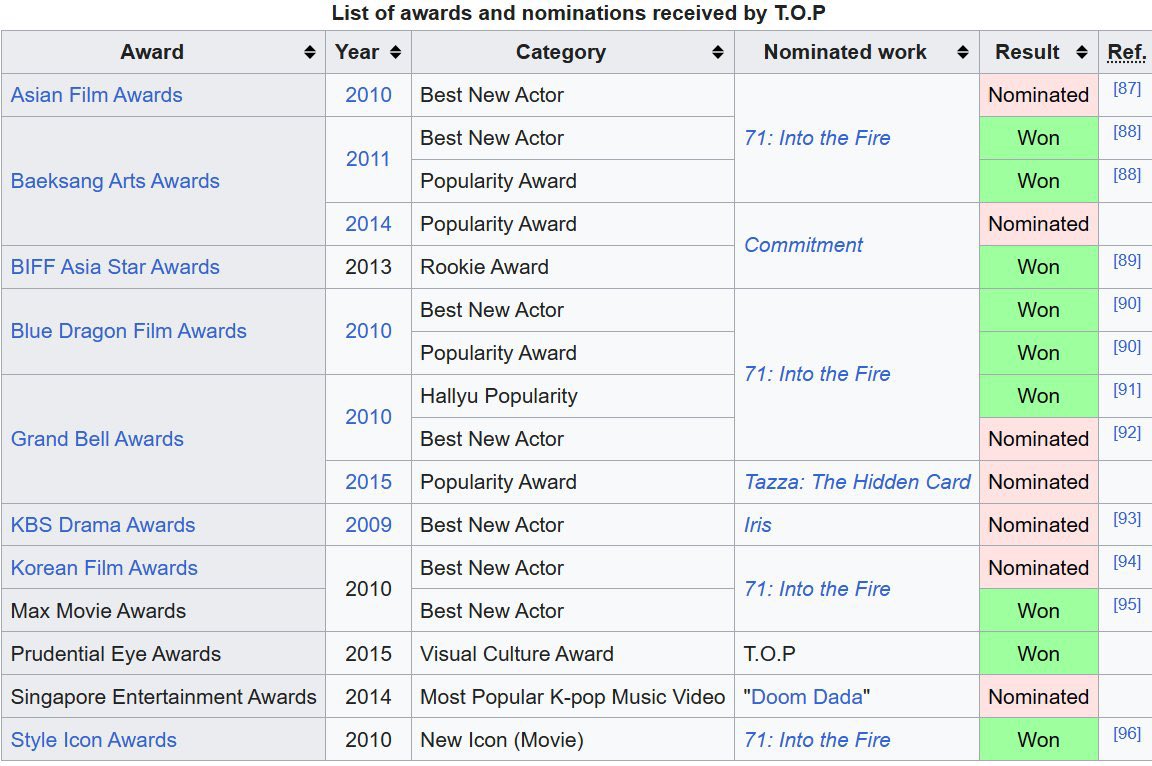The image size is (1152, 766).
Task: Select the Max Movie Awards cell
Action: pyautogui.click(x=163, y=610)
